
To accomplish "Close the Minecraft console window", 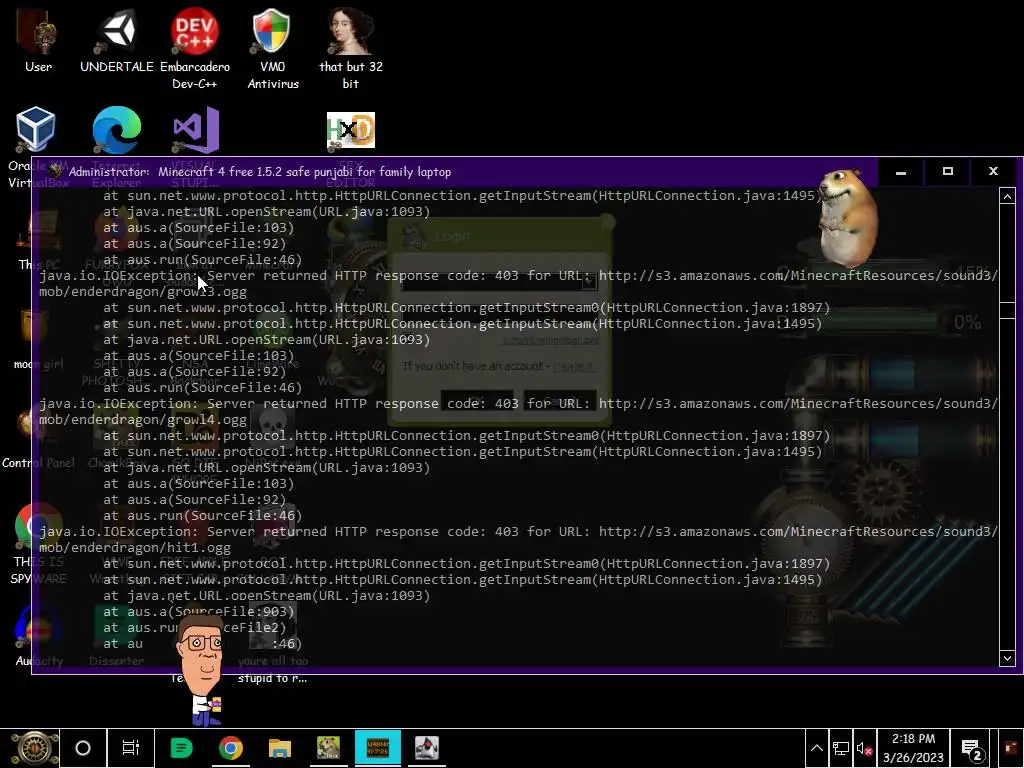I will [993, 172].
